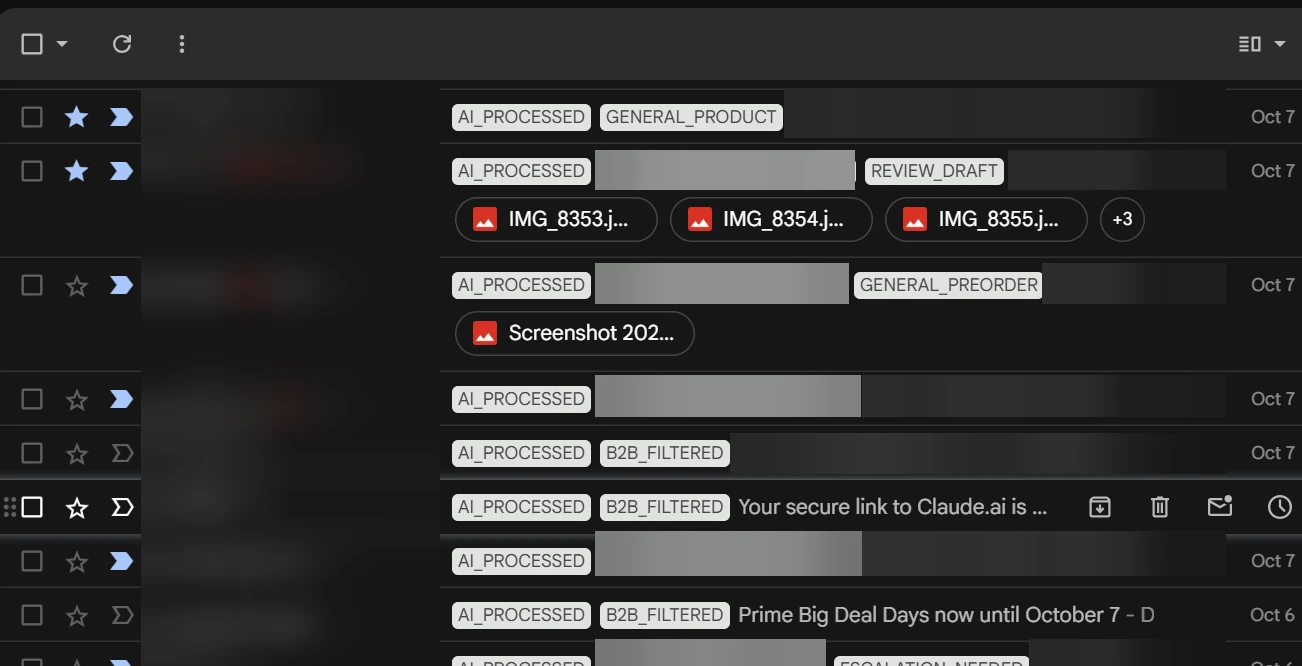Toggle importance marker on GENERAL_PREORDER email

coord(121,285)
